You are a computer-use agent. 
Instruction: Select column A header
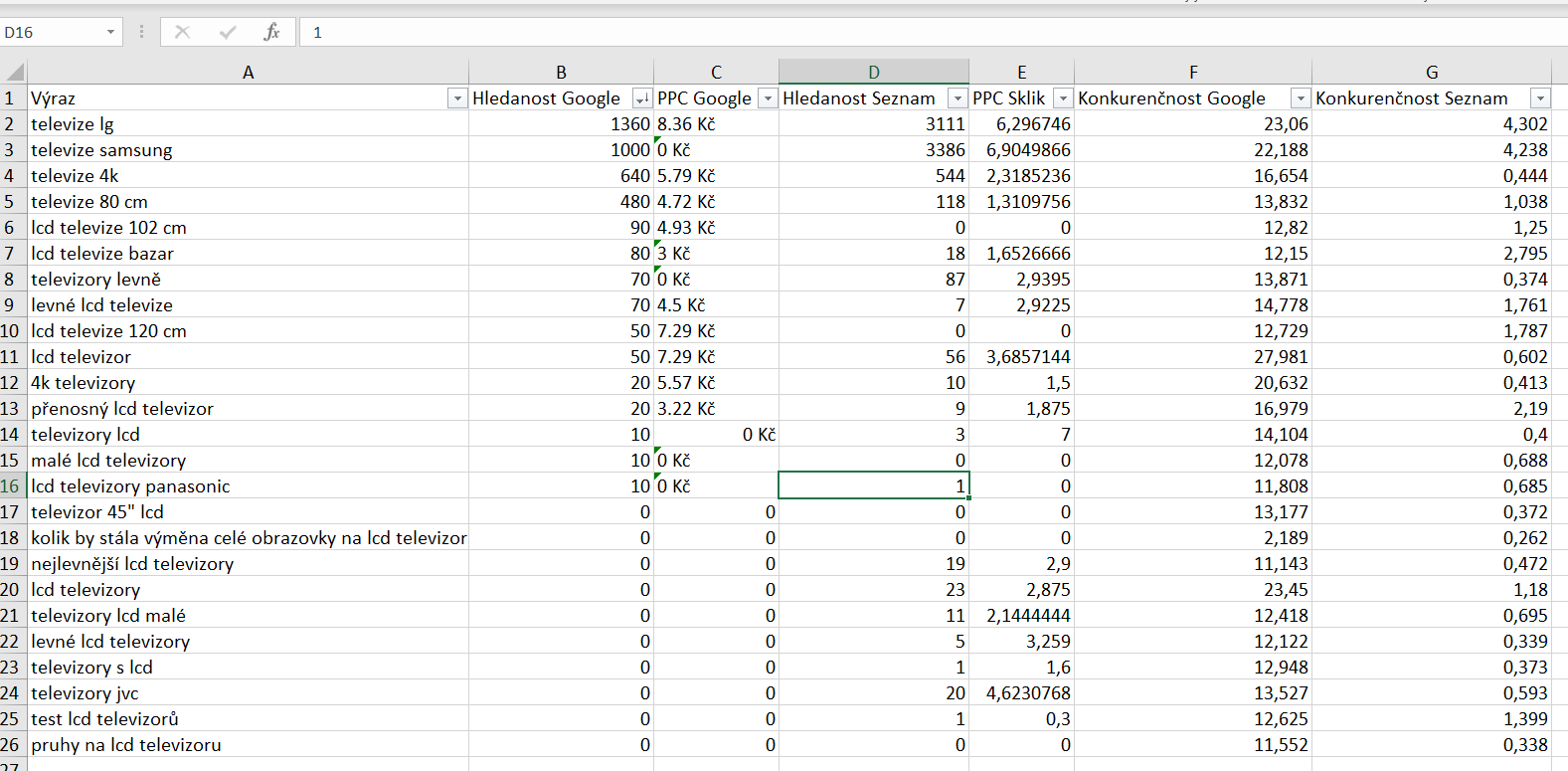tap(248, 72)
